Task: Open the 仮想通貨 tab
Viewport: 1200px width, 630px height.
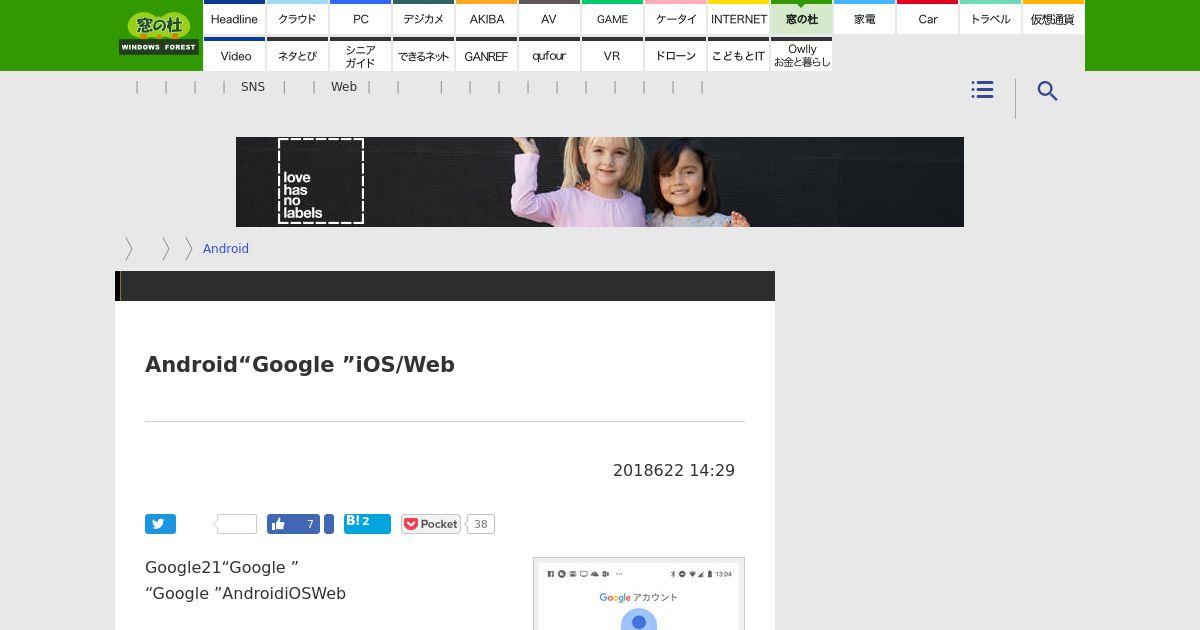Action: 1053,18
